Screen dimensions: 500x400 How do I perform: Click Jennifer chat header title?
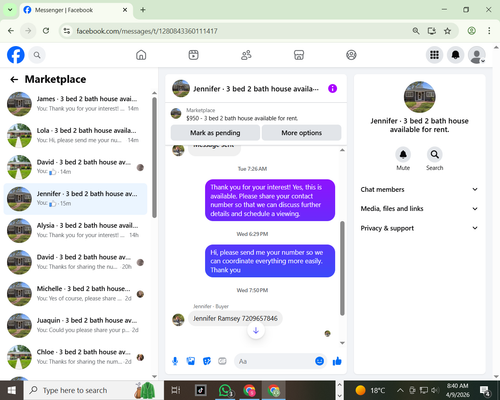coord(256,89)
